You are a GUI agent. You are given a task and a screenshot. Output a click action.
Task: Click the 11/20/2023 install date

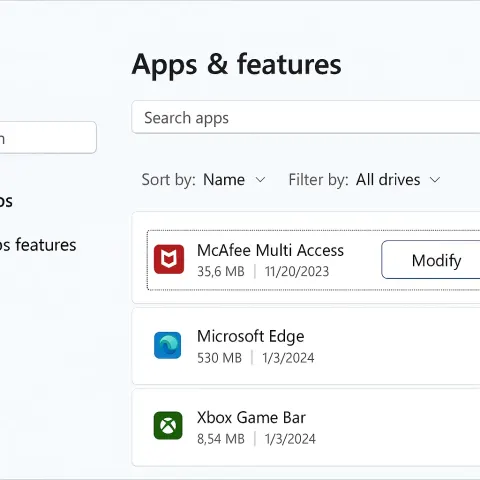click(297, 271)
